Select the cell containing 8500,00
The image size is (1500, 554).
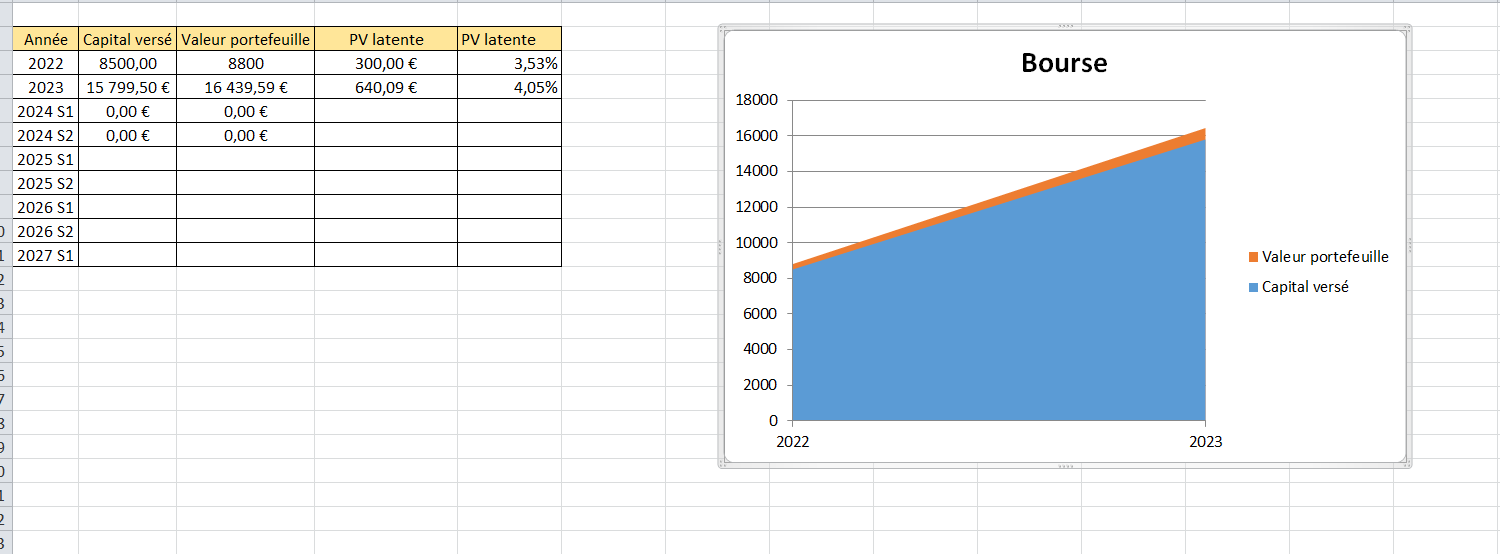[127, 63]
